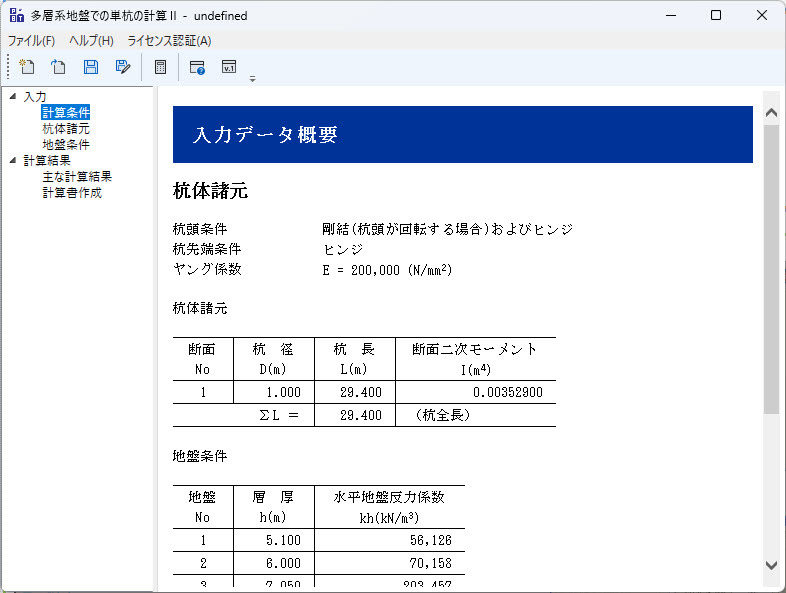Viewport: 786px width, 593px height.
Task: Click the Open file toolbar icon
Action: coord(59,67)
